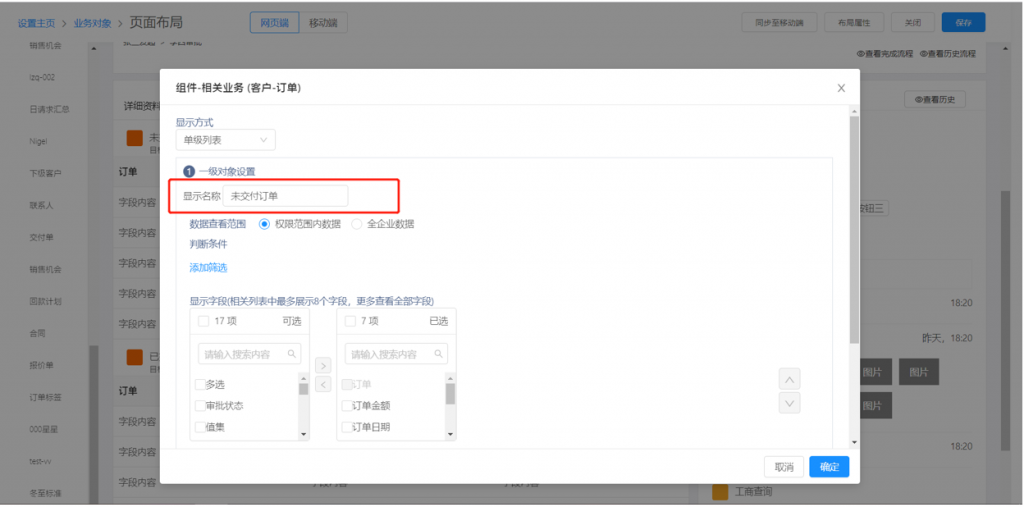
Task: Open the 单级列表 display mode dropdown
Action: [225, 141]
